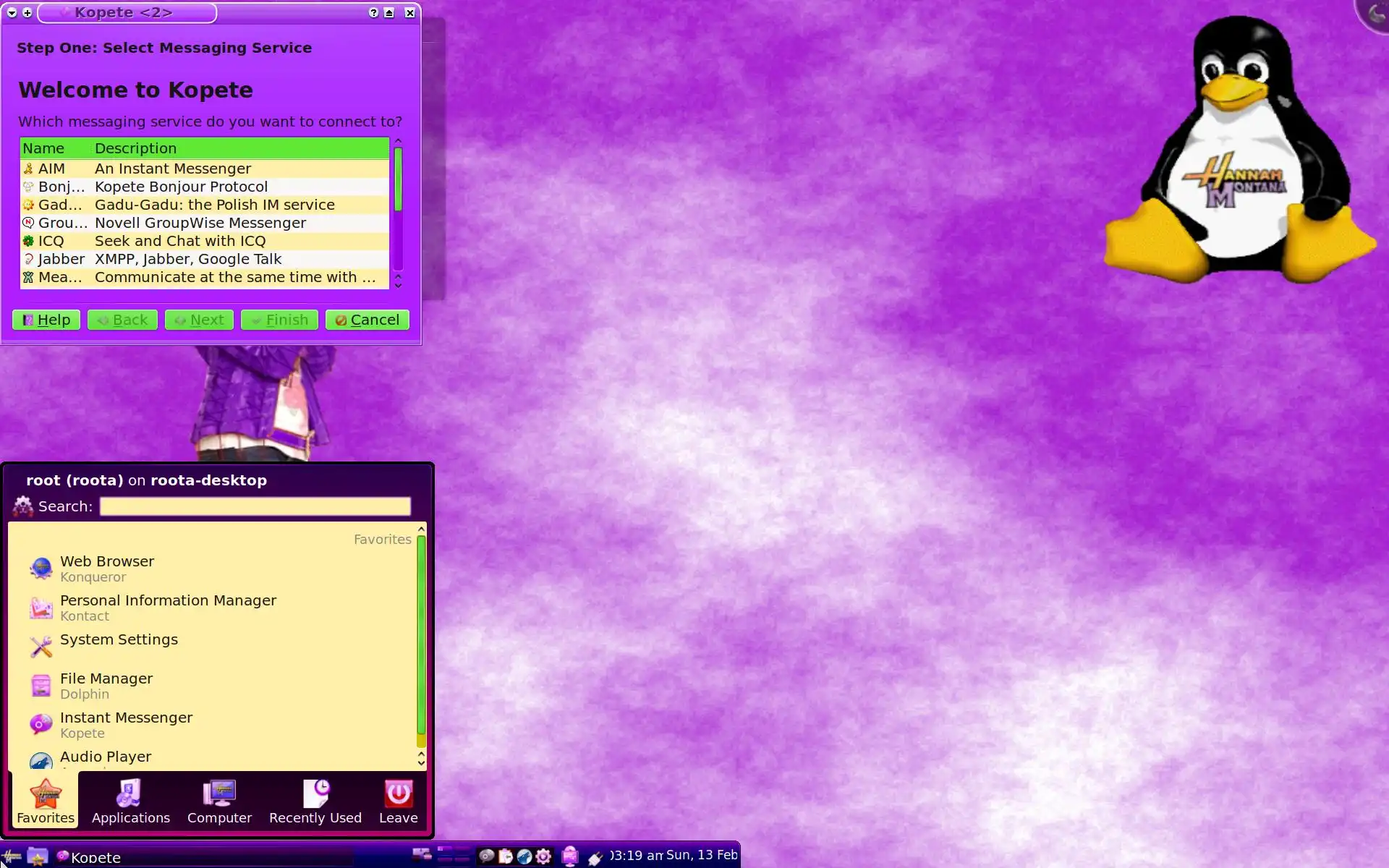1389x868 pixels.
Task: Open Konqueror Web Browser favorite
Action: (x=107, y=569)
